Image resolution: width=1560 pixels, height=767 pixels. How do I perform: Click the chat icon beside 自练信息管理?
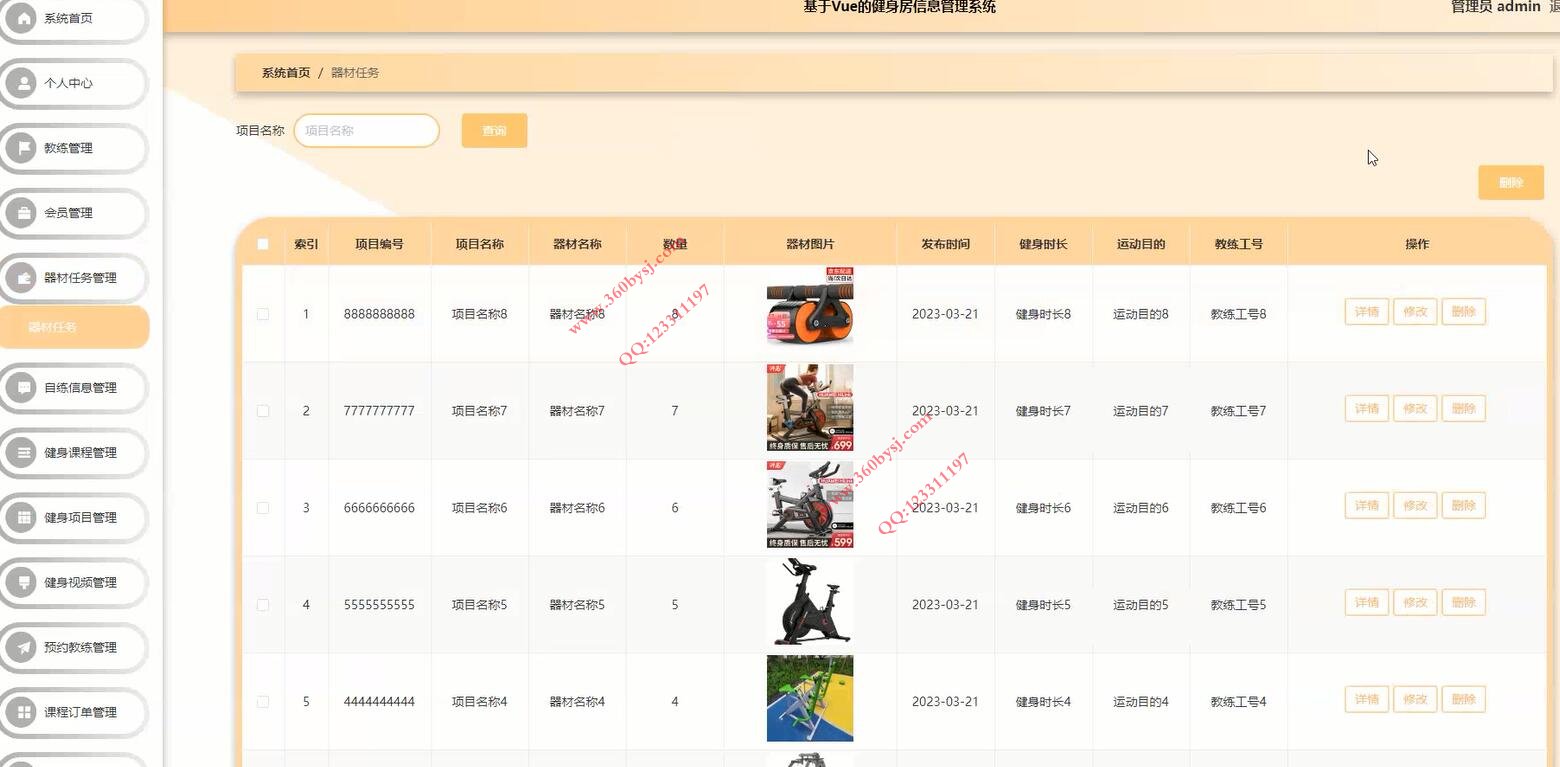(21, 388)
